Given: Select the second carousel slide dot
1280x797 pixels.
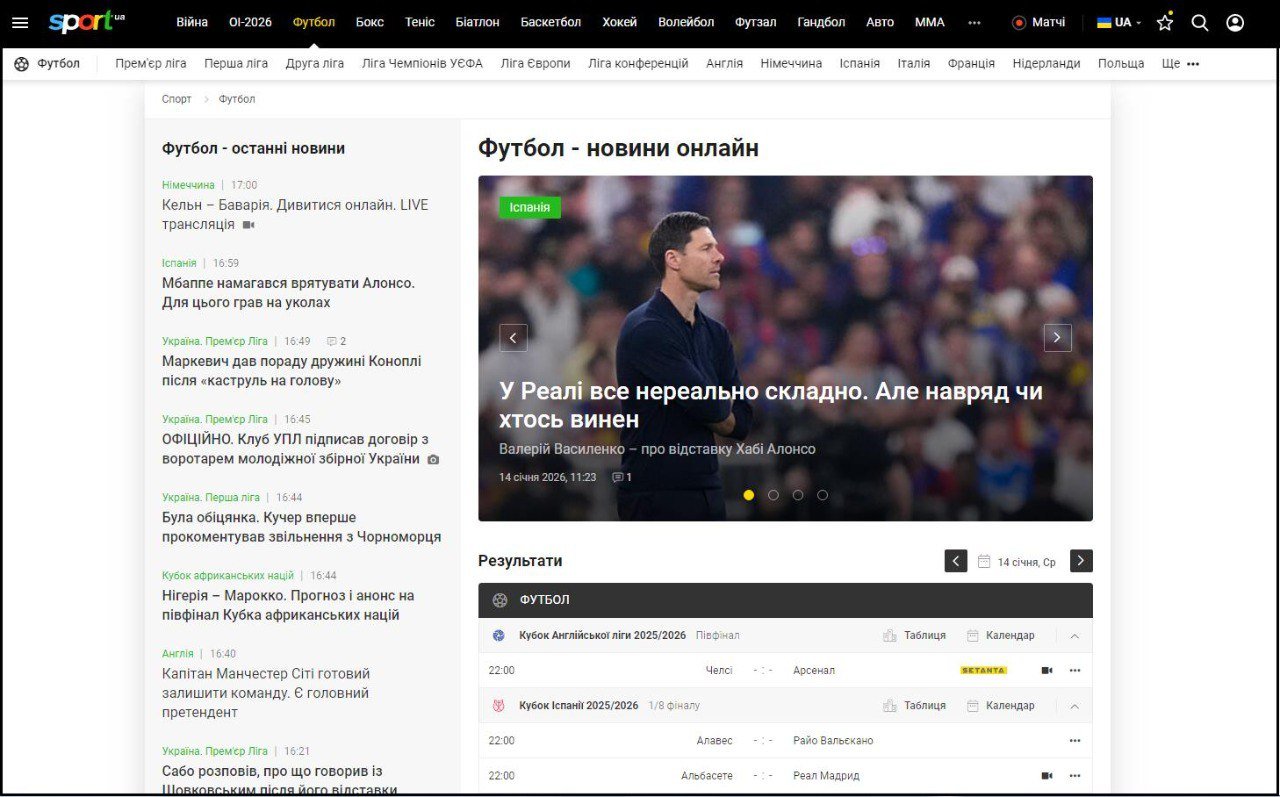Looking at the screenshot, I should pyautogui.click(x=773, y=495).
